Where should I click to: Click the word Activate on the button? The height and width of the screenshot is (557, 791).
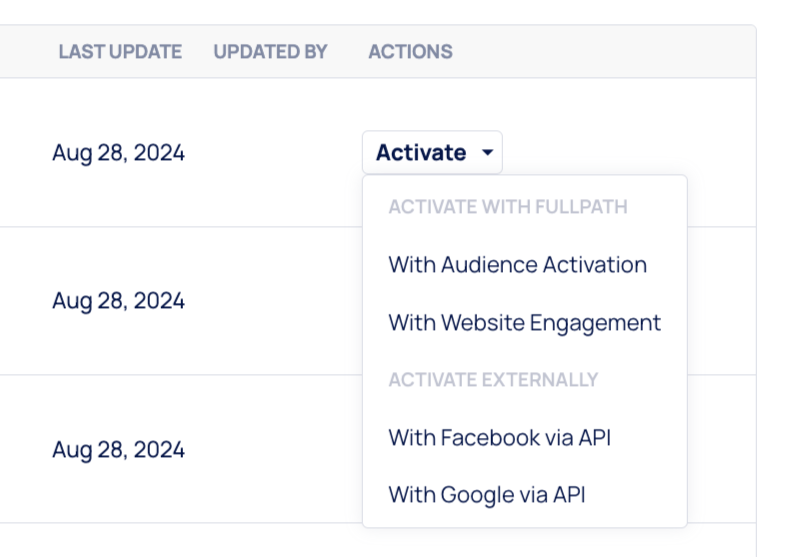420,153
